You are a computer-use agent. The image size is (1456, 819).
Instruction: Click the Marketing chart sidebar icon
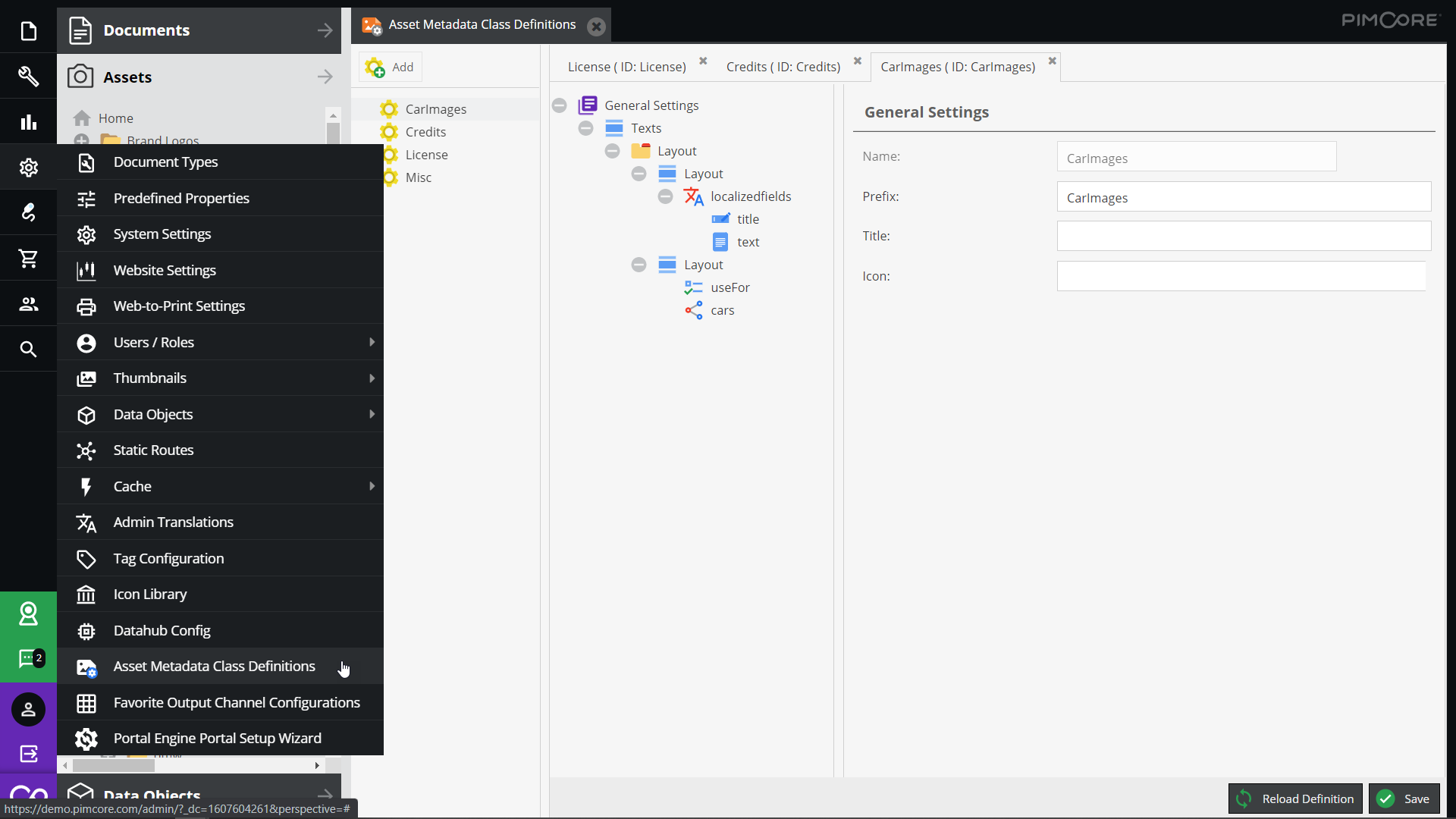click(28, 122)
